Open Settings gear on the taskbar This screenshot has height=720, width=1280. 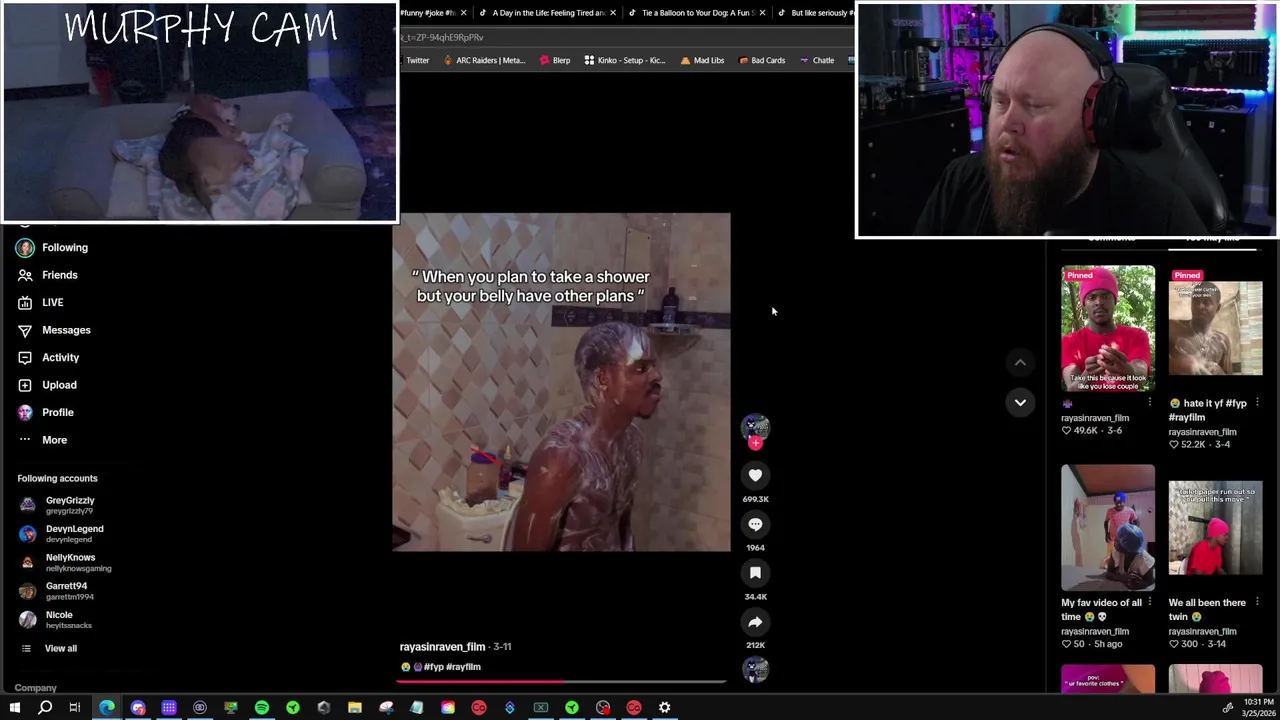(664, 708)
